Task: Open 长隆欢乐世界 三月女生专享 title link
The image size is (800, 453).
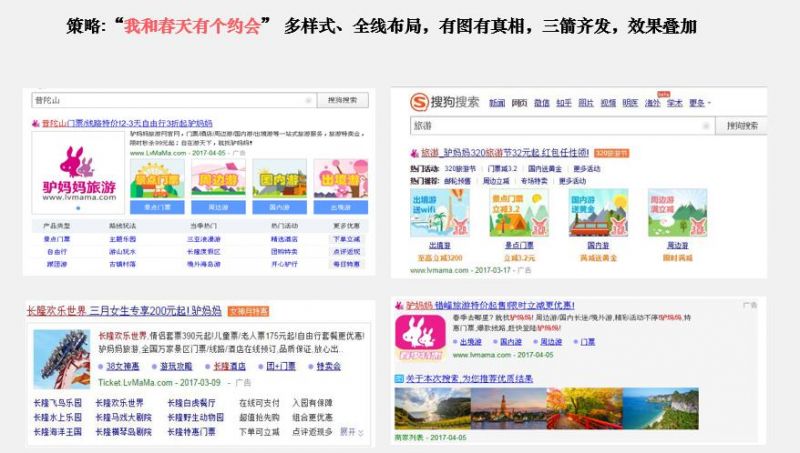Action: 124,311
